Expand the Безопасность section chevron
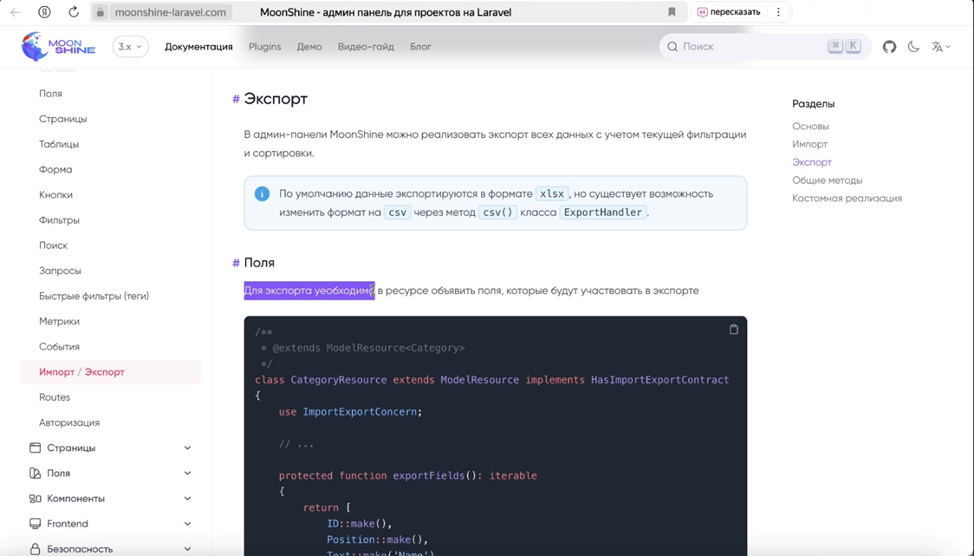 point(188,549)
